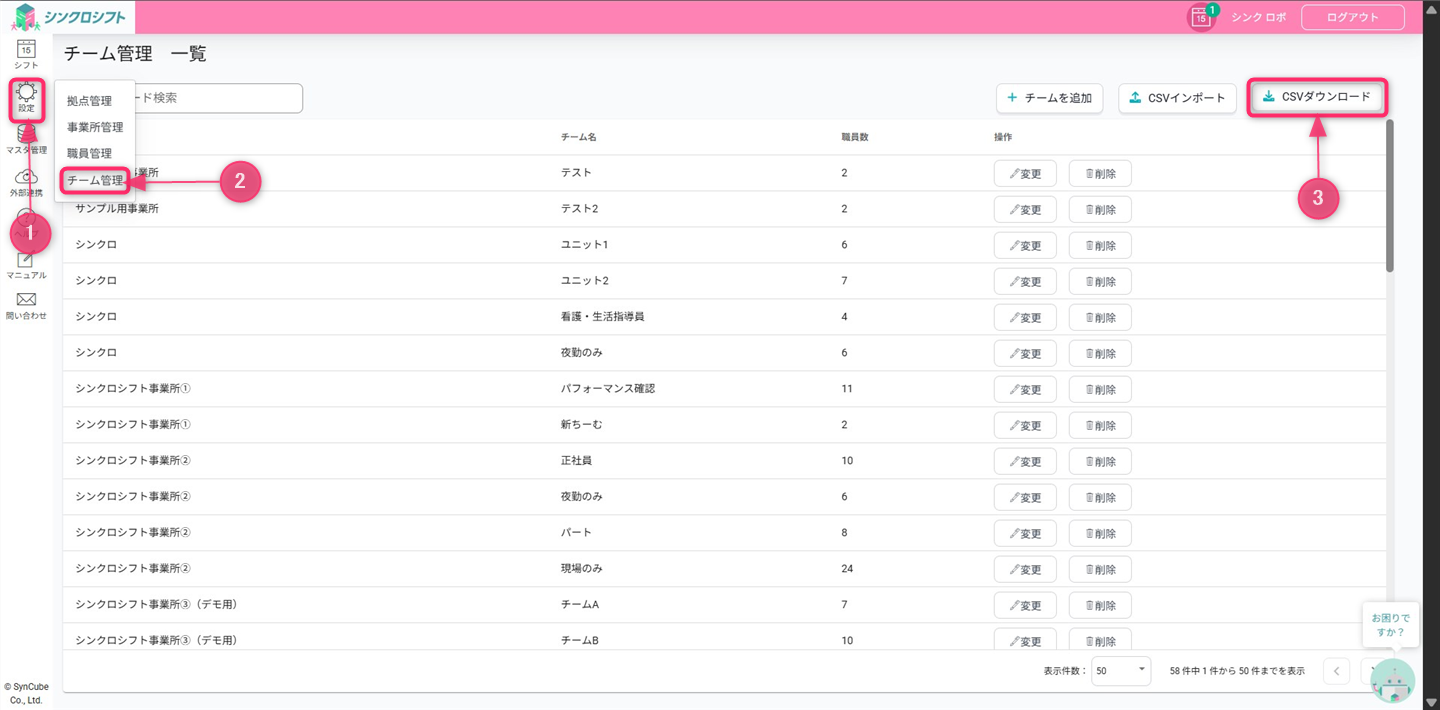Click 削除 for 新ちーむ team
Screen dimensions: 1440x710
pyautogui.click(x=1100, y=425)
